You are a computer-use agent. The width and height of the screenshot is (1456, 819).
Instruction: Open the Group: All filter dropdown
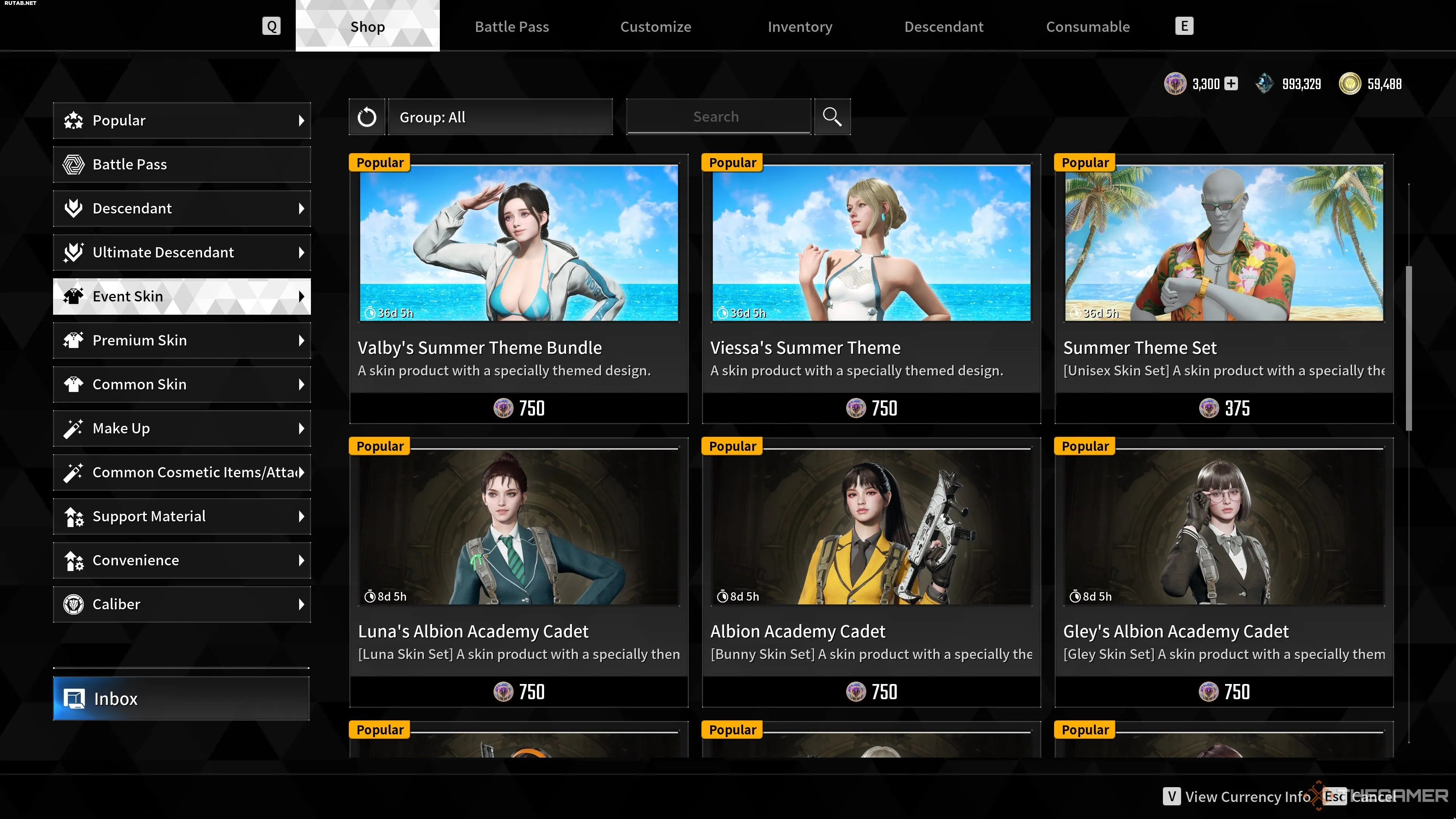coord(500,117)
